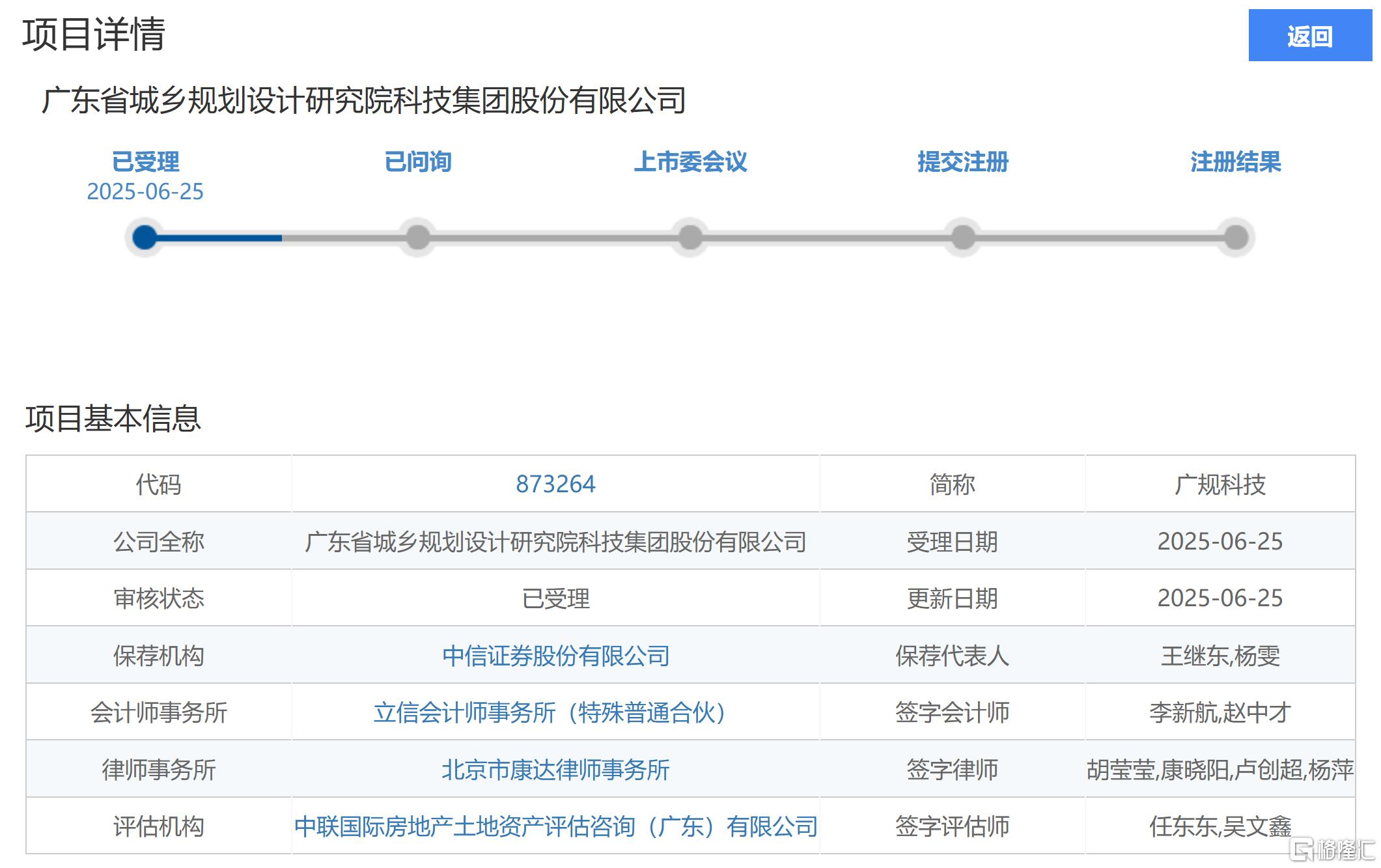Click the blue dot under 已受理
This screenshot has width=1381, height=868.
(x=145, y=237)
